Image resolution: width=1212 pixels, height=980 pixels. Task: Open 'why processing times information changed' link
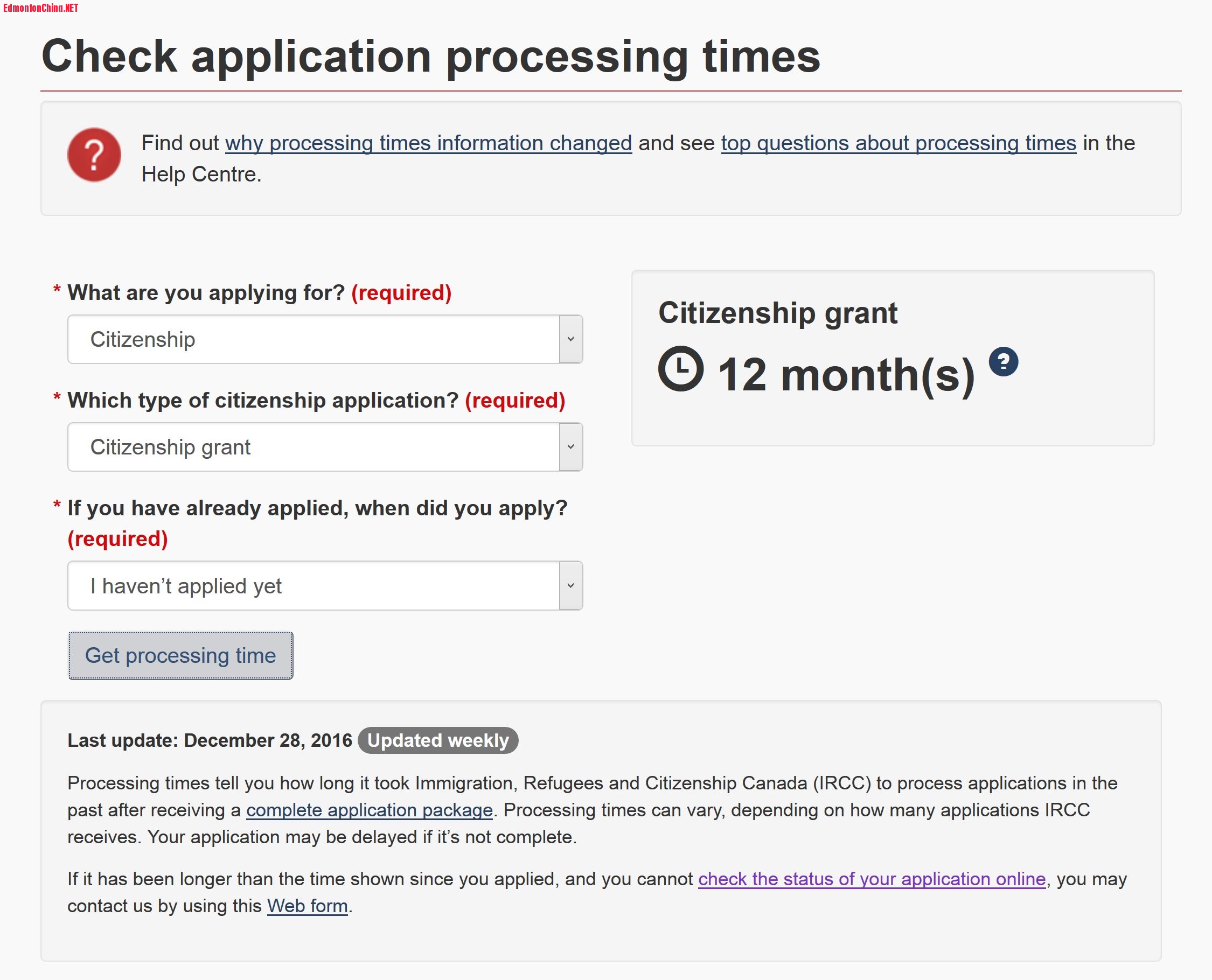click(428, 143)
